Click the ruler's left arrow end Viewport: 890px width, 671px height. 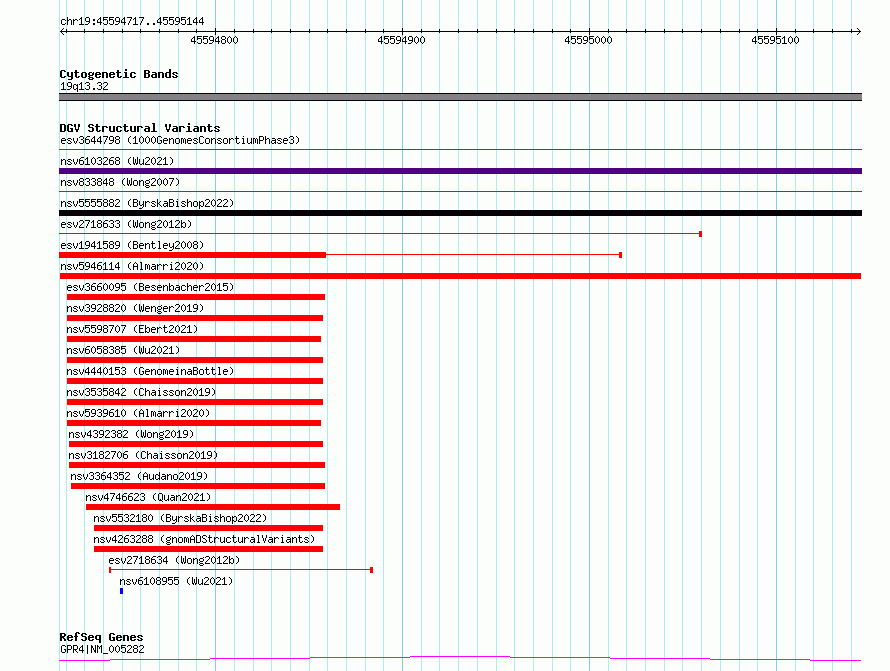[x=62, y=31]
